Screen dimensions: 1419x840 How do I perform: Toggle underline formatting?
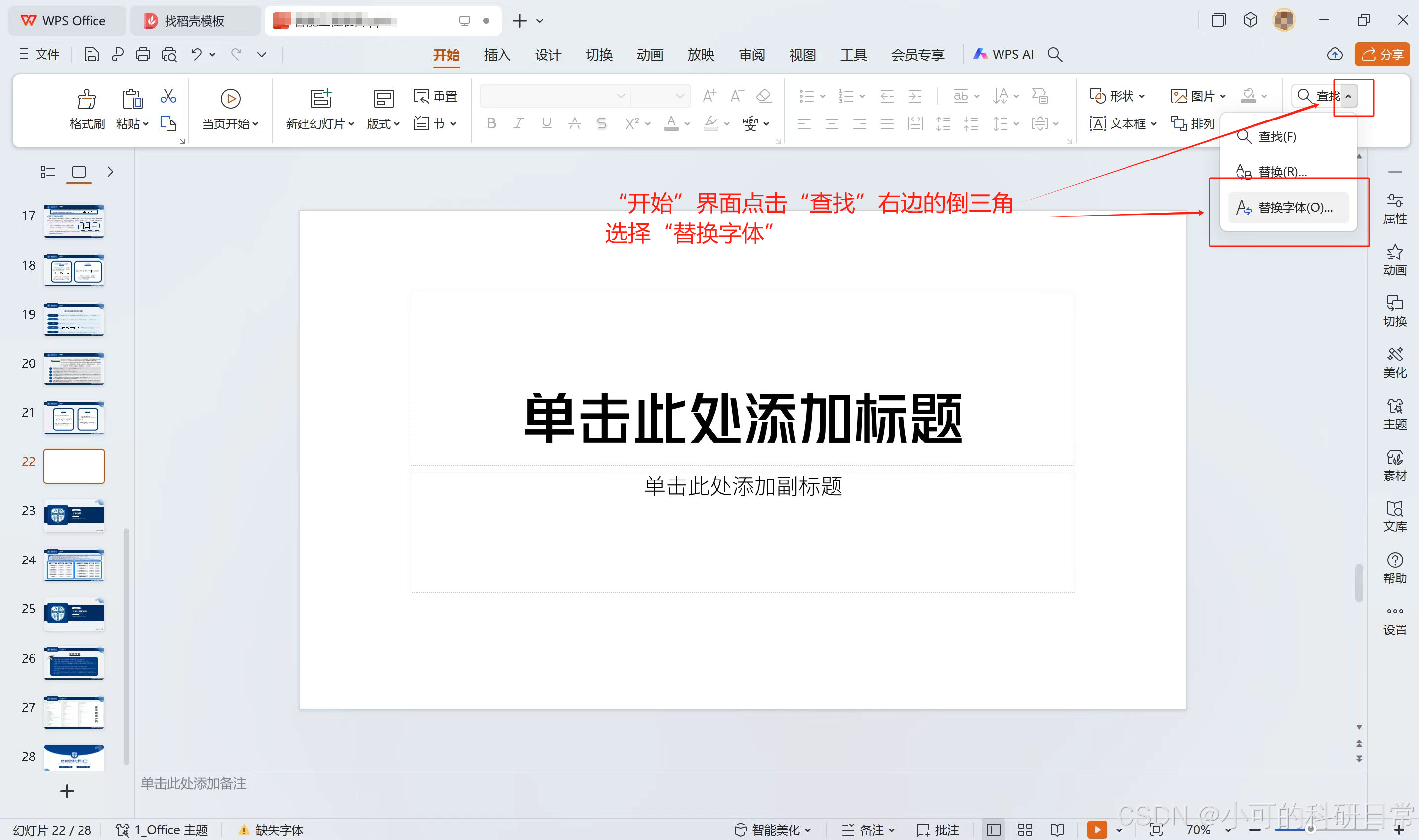(x=546, y=123)
